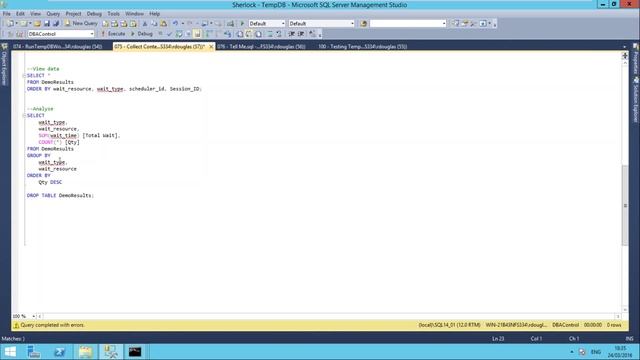Open the Query menu
This screenshot has width=640, height=360.
pos(53,13)
